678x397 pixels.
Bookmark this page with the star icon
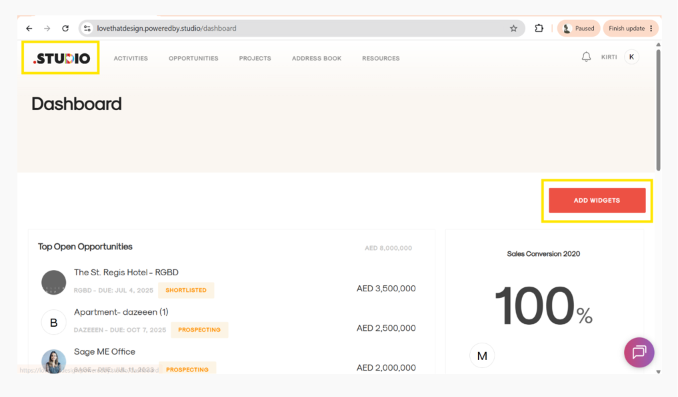coord(513,29)
